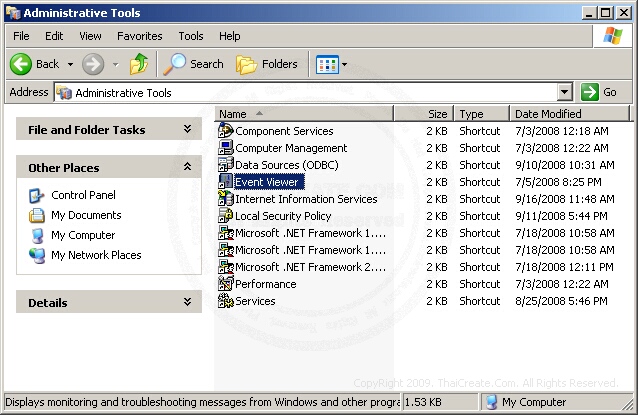Open the Help menu

click(229, 36)
